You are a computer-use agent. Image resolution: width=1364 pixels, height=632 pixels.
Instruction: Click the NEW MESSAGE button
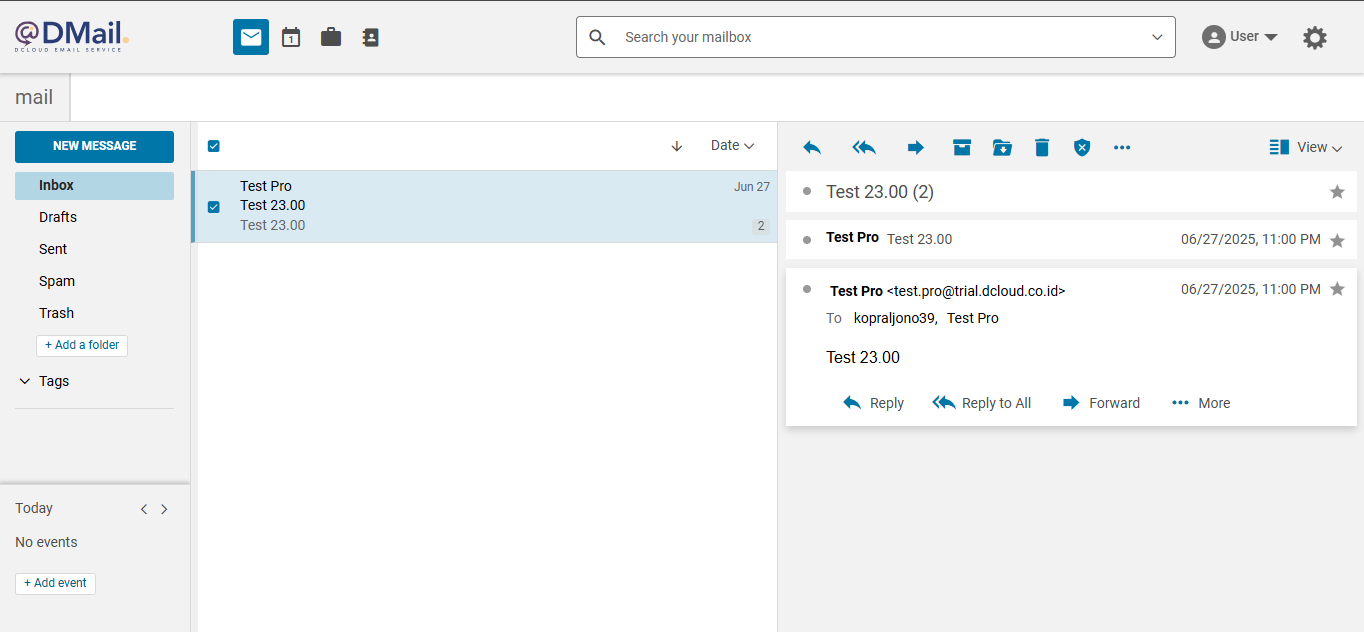tap(94, 146)
